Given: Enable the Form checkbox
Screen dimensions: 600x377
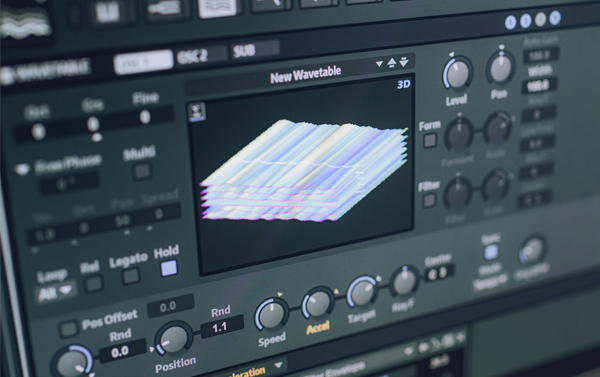Looking at the screenshot, I should coord(430,140).
